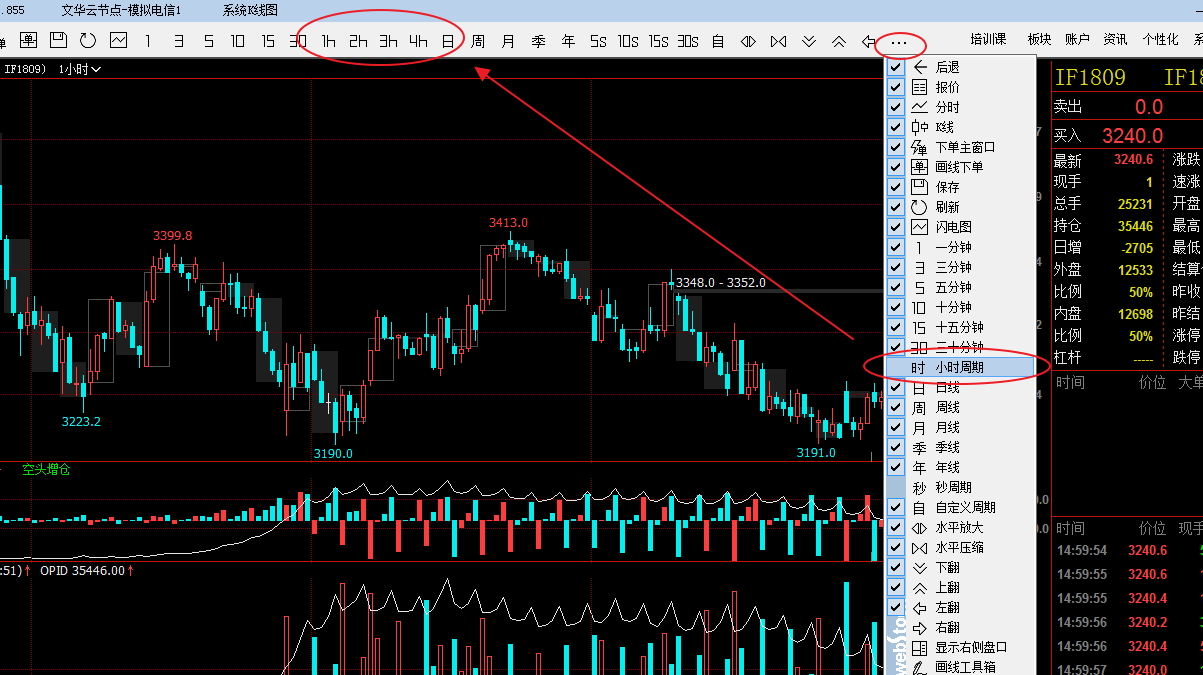Open the 培训课 link in top bar

pyautogui.click(x=988, y=40)
